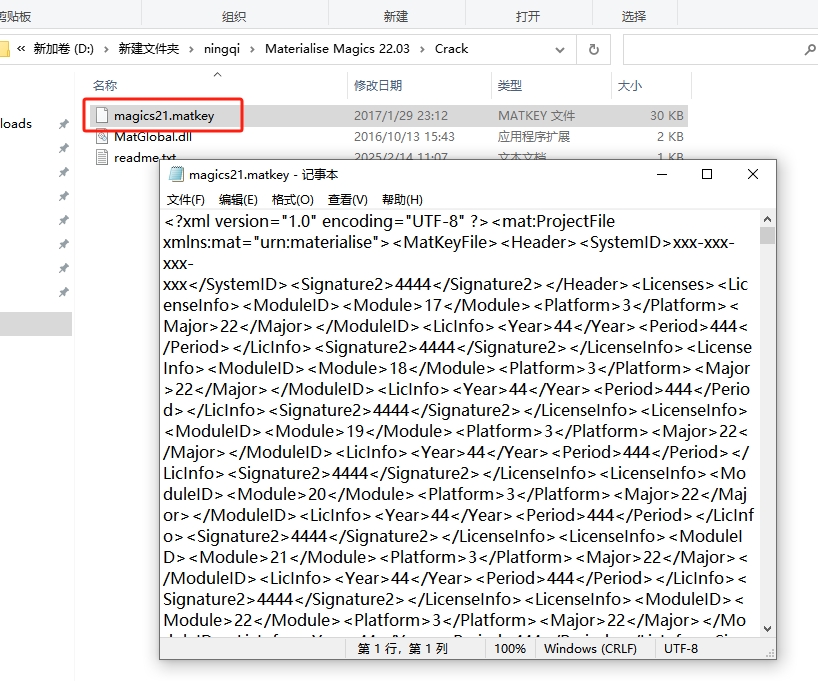
Task: Click the 2016/10/13 15:43 date cell
Action: click(404, 137)
